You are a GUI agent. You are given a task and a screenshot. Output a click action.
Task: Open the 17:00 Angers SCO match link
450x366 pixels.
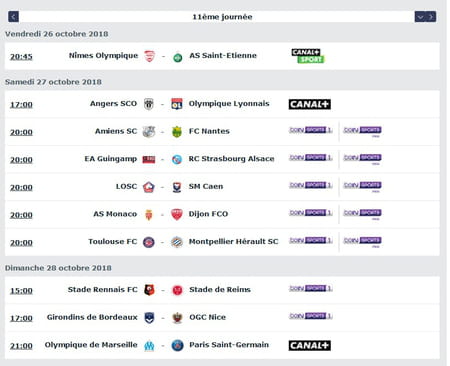(x=21, y=104)
